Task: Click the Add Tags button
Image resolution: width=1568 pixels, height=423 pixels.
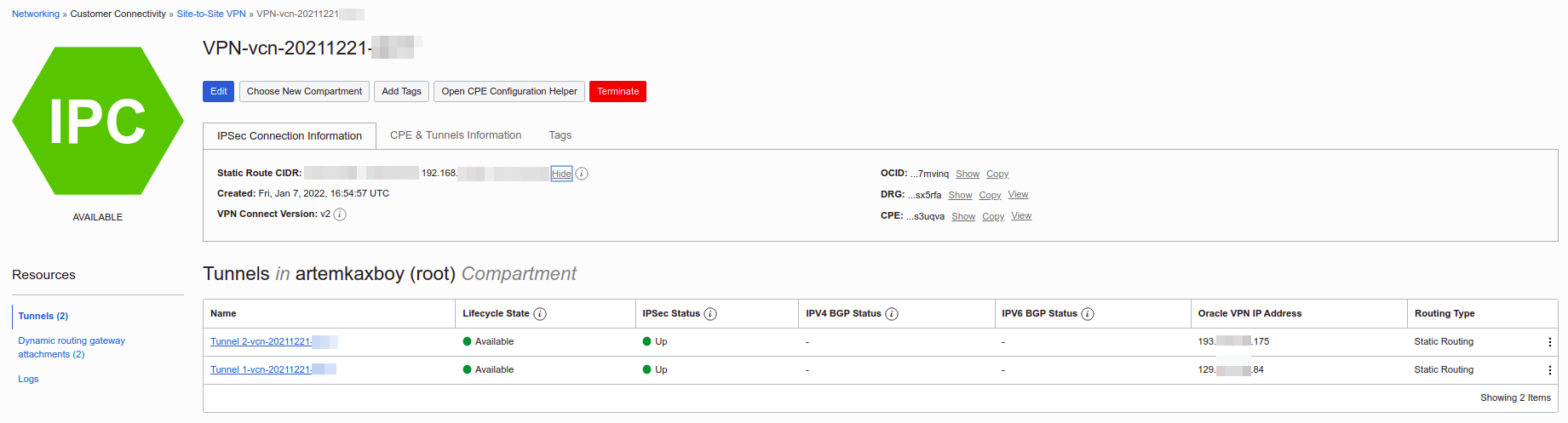Action: [x=401, y=91]
